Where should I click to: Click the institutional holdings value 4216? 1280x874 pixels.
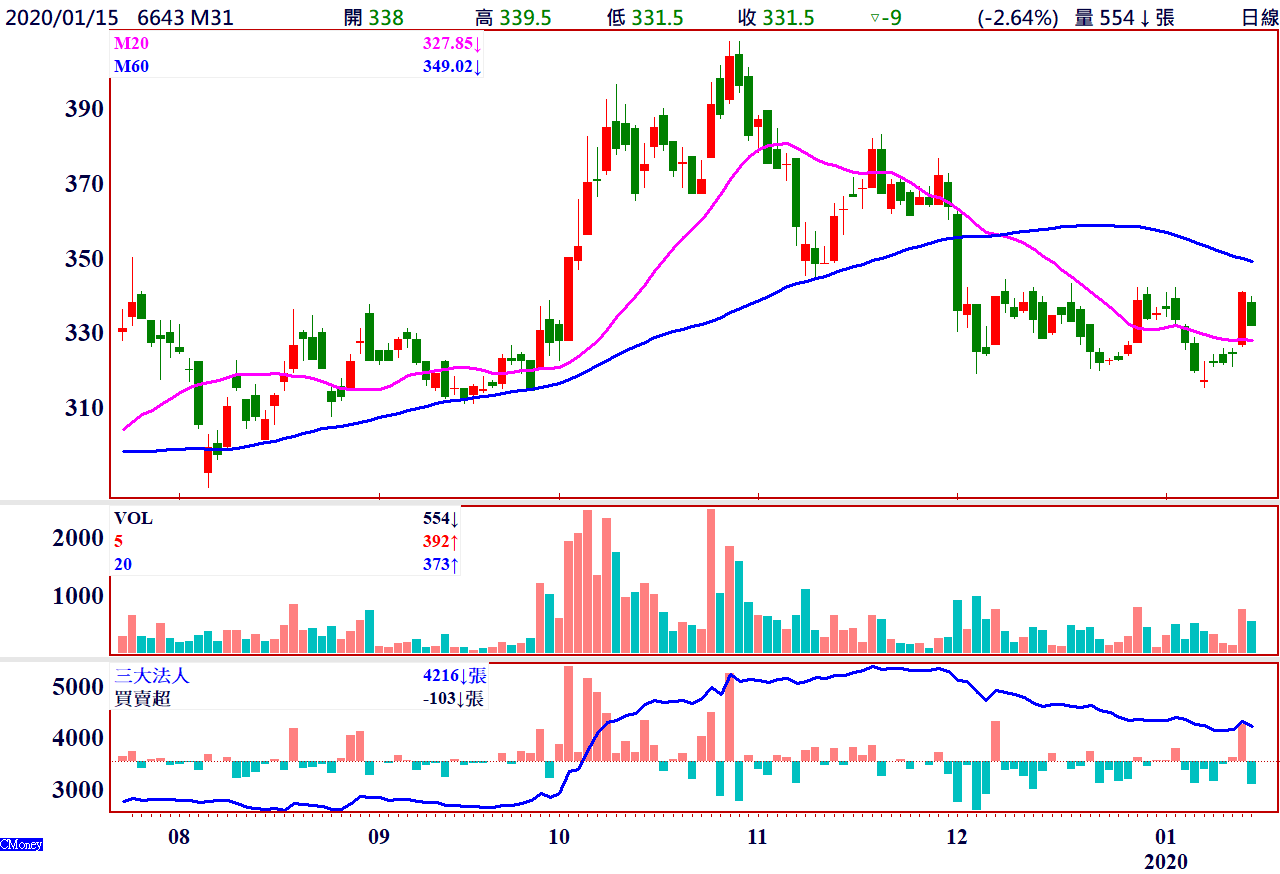coord(454,677)
